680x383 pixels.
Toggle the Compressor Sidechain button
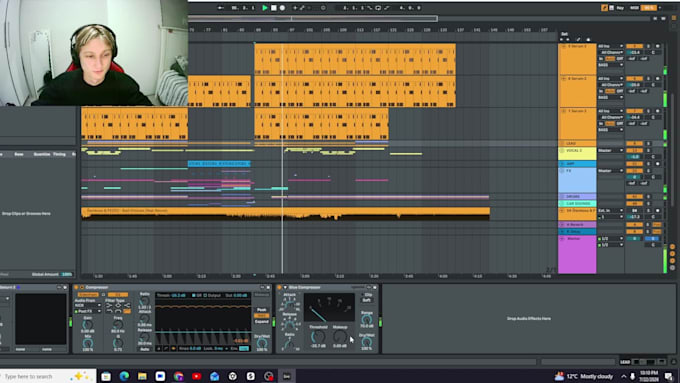point(88,295)
